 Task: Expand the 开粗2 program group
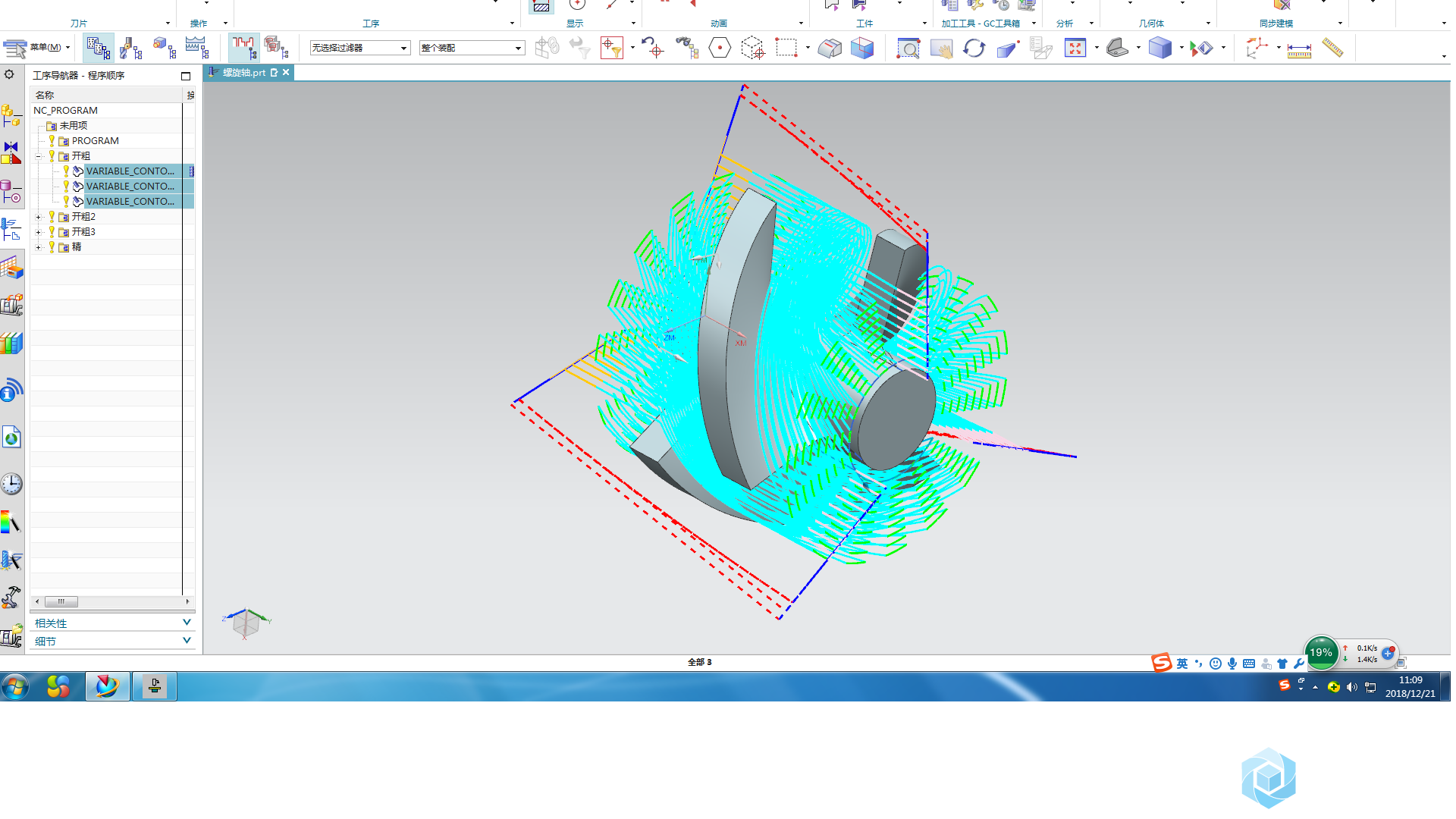click(x=38, y=217)
